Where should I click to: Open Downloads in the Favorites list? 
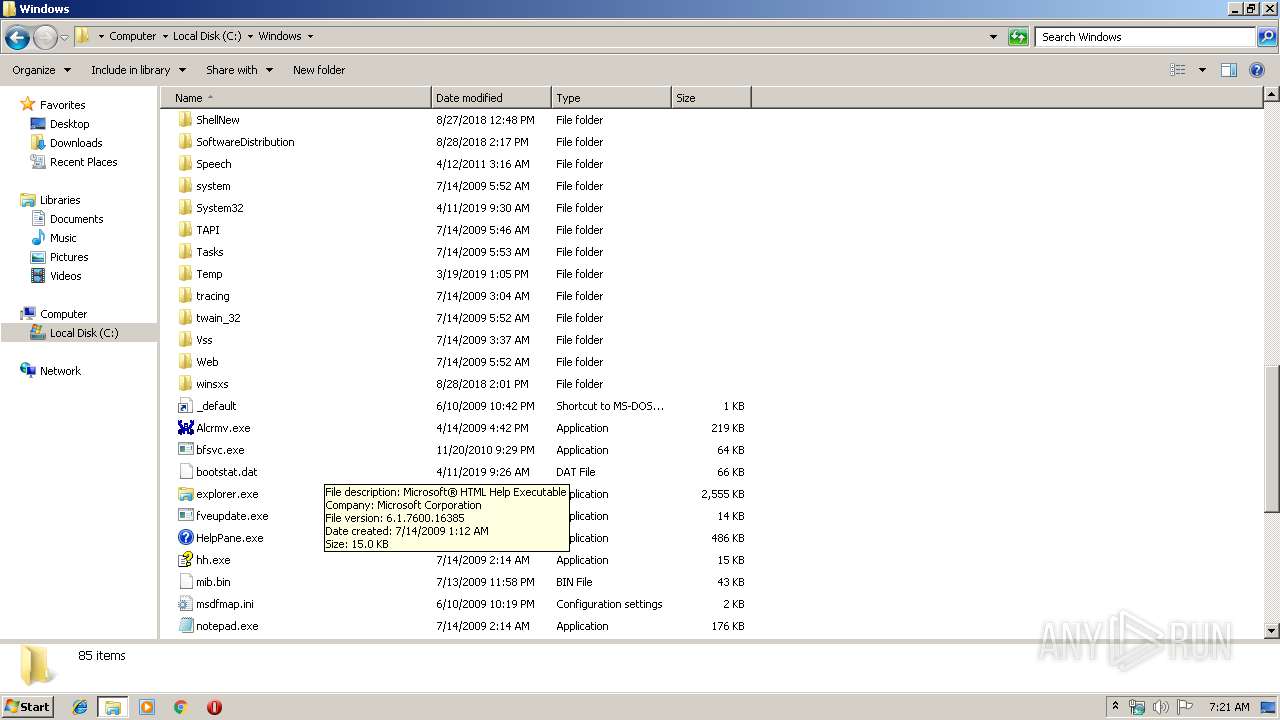[x=76, y=143]
